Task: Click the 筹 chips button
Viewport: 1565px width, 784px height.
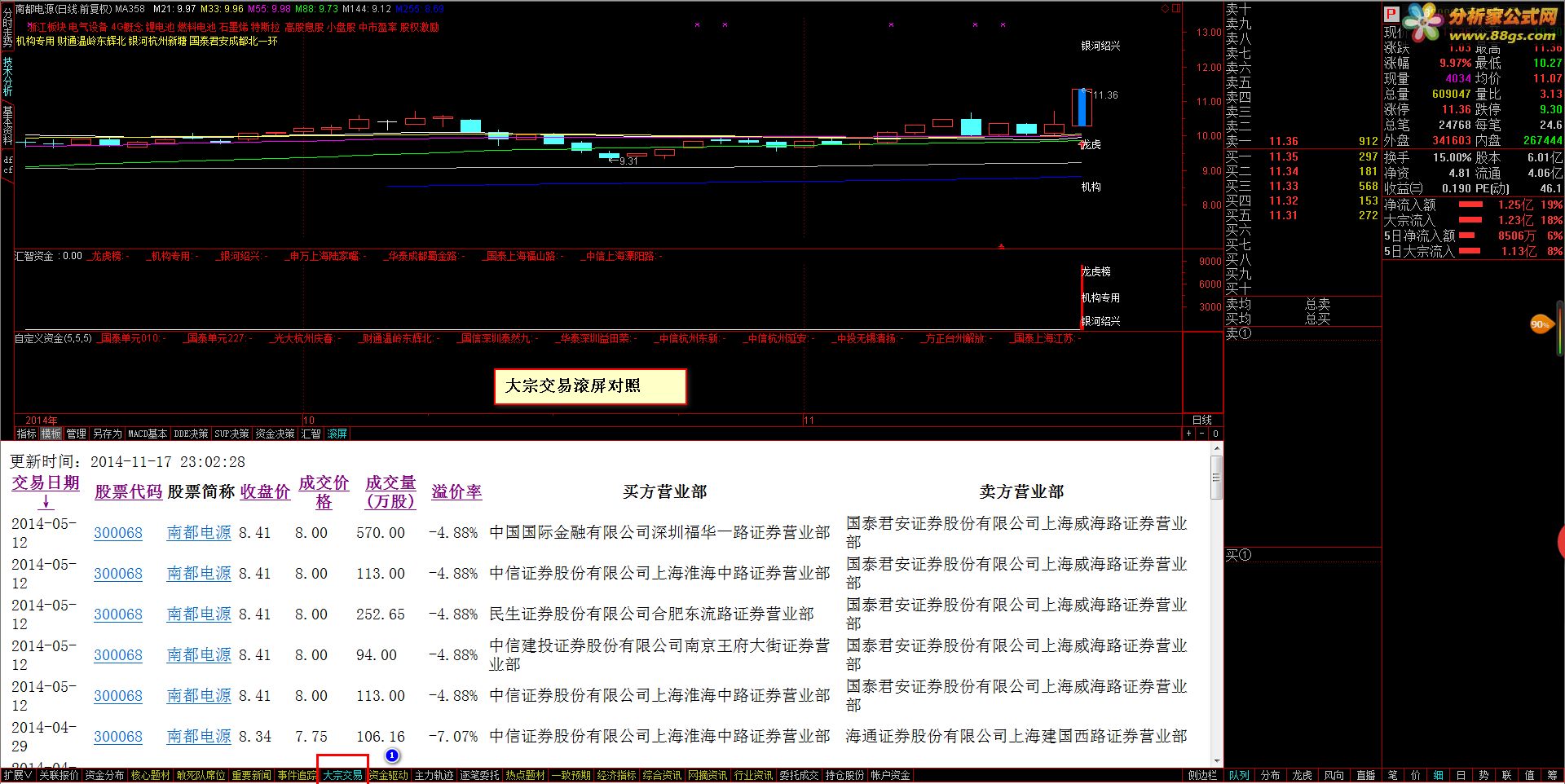Action: [x=1553, y=775]
